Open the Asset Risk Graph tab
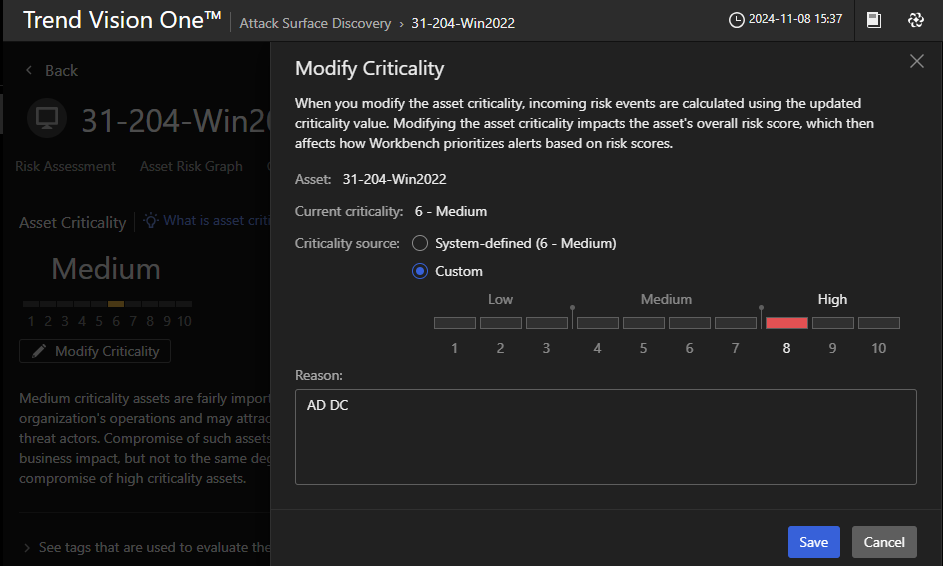The width and height of the screenshot is (943, 566). pos(191,166)
